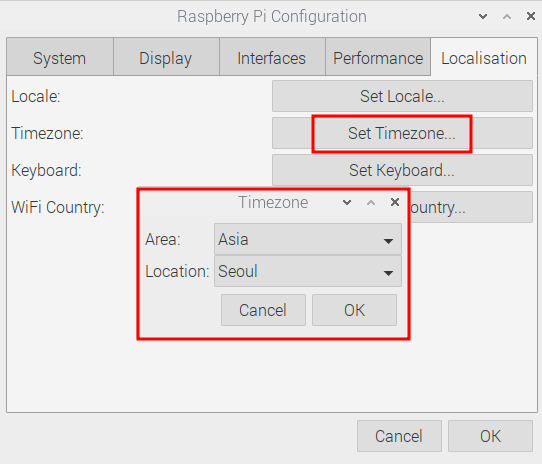Maximize the Timezone dialog with up chevron
Viewport: 542px width, 464px height.
coord(371,202)
